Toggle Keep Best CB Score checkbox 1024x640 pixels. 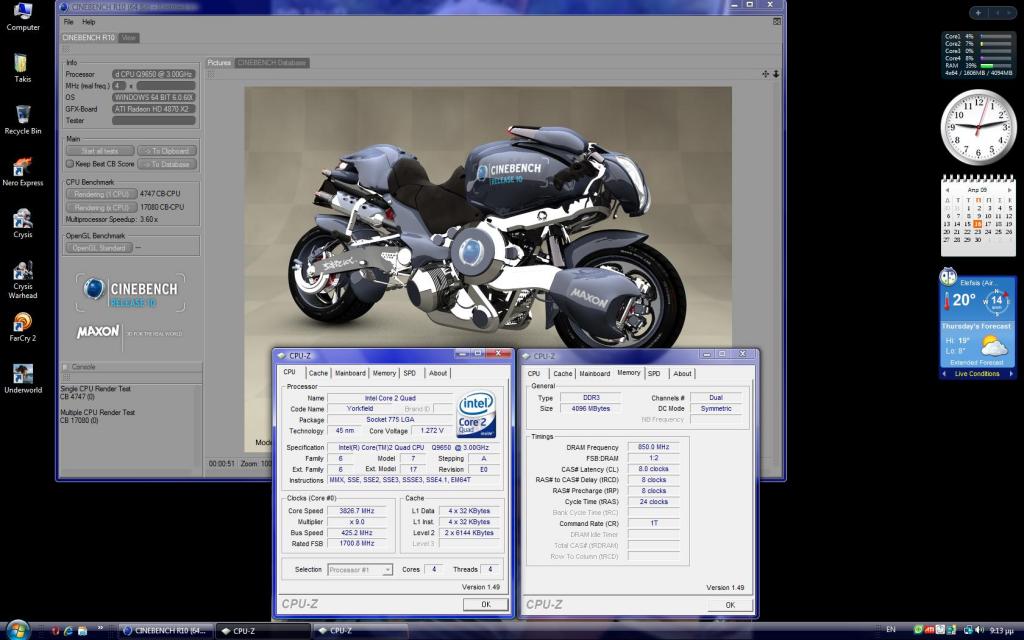tap(70, 164)
